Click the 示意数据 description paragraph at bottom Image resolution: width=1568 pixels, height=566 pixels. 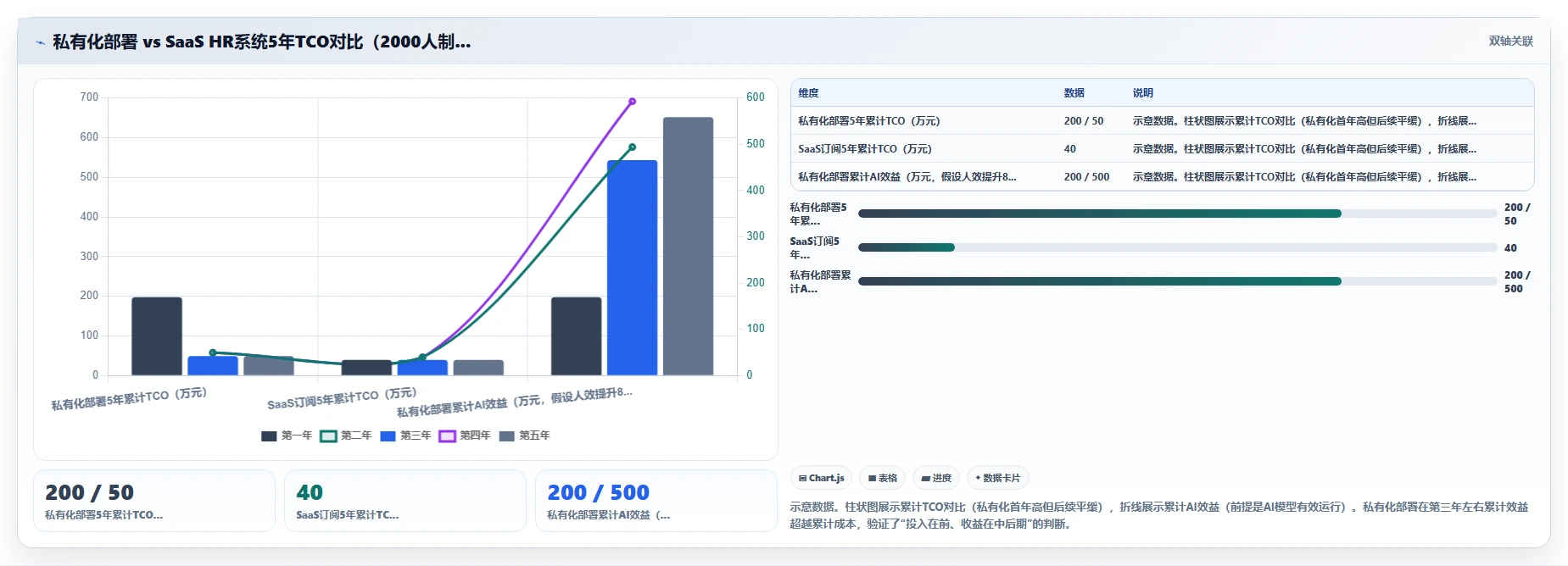[x=1159, y=515]
